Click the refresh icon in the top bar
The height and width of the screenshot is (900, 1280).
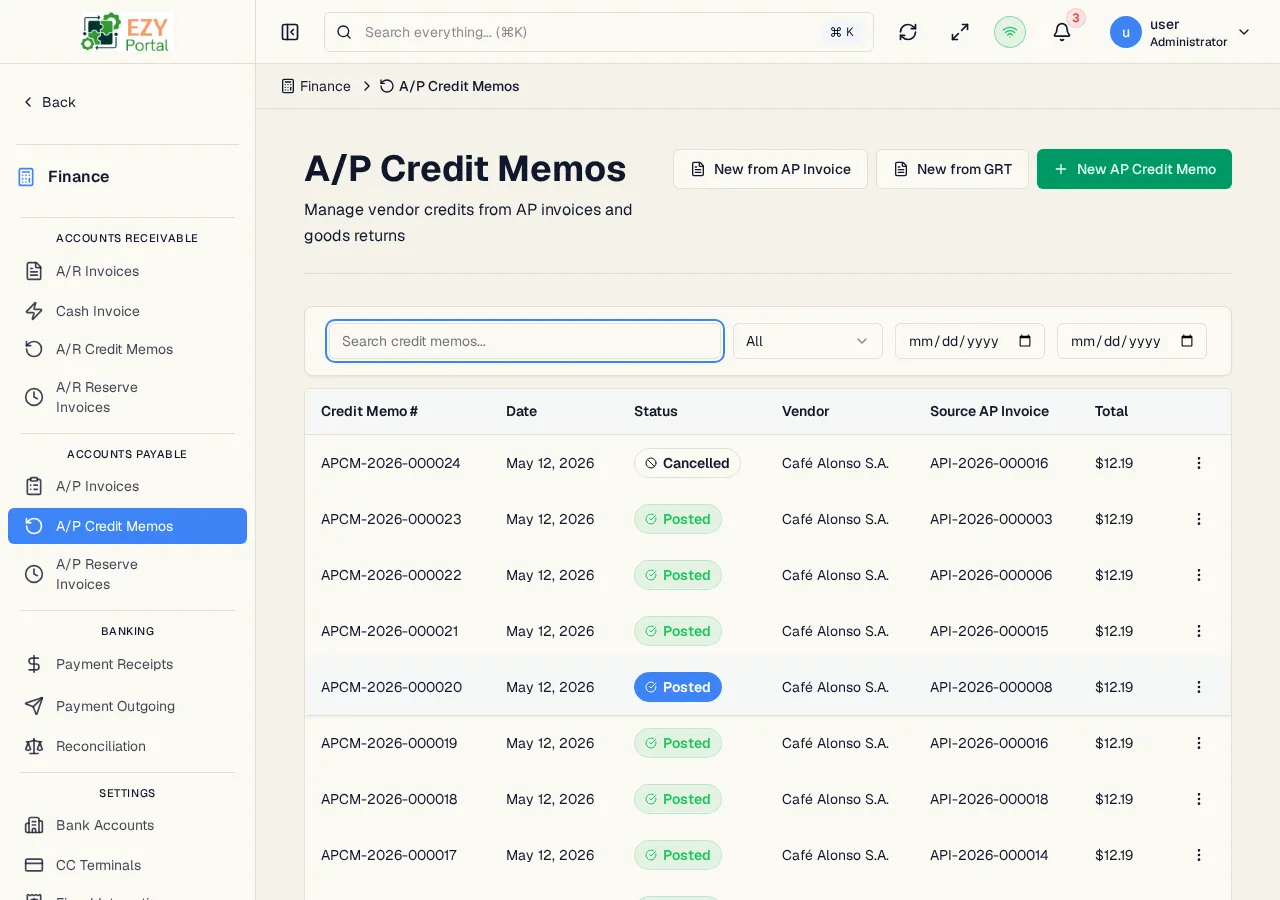pyautogui.click(x=908, y=32)
